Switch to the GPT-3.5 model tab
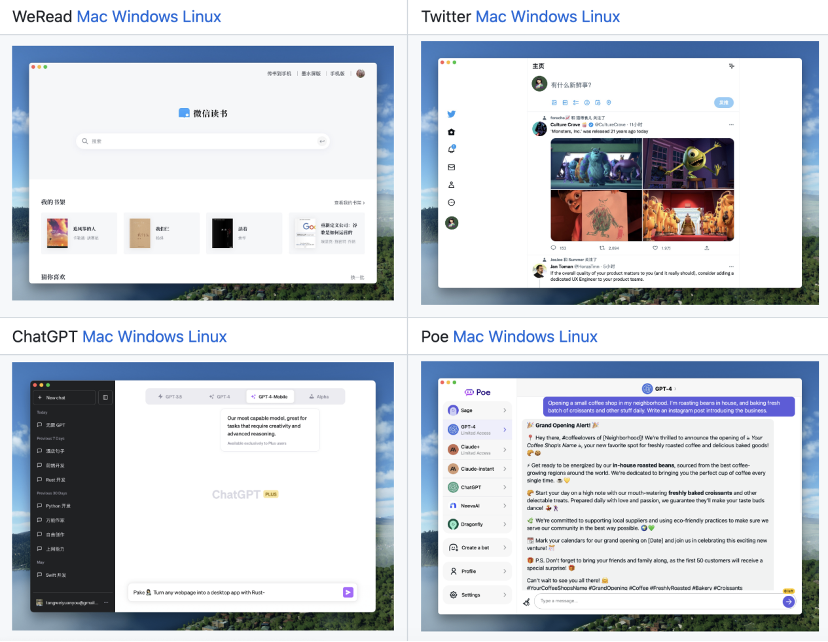The height and width of the screenshot is (642, 828). [170, 396]
